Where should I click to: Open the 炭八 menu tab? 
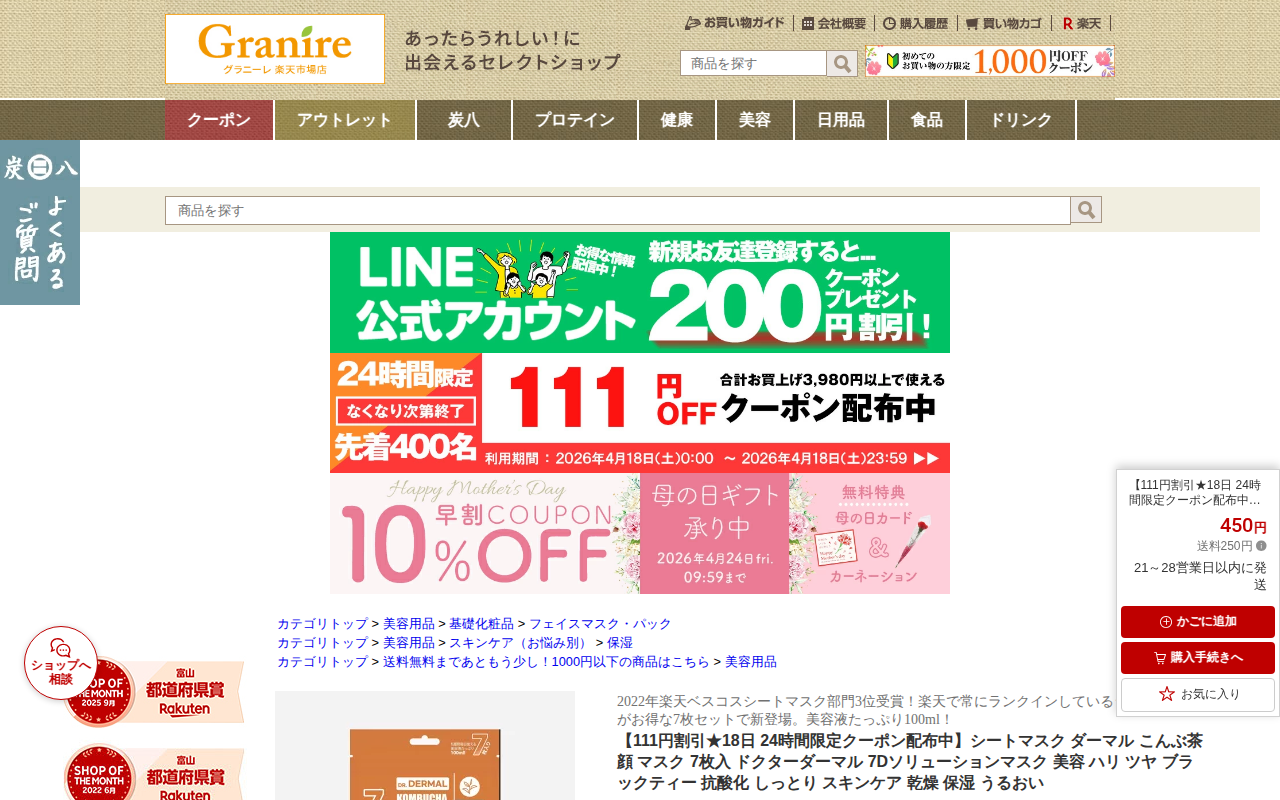[464, 120]
